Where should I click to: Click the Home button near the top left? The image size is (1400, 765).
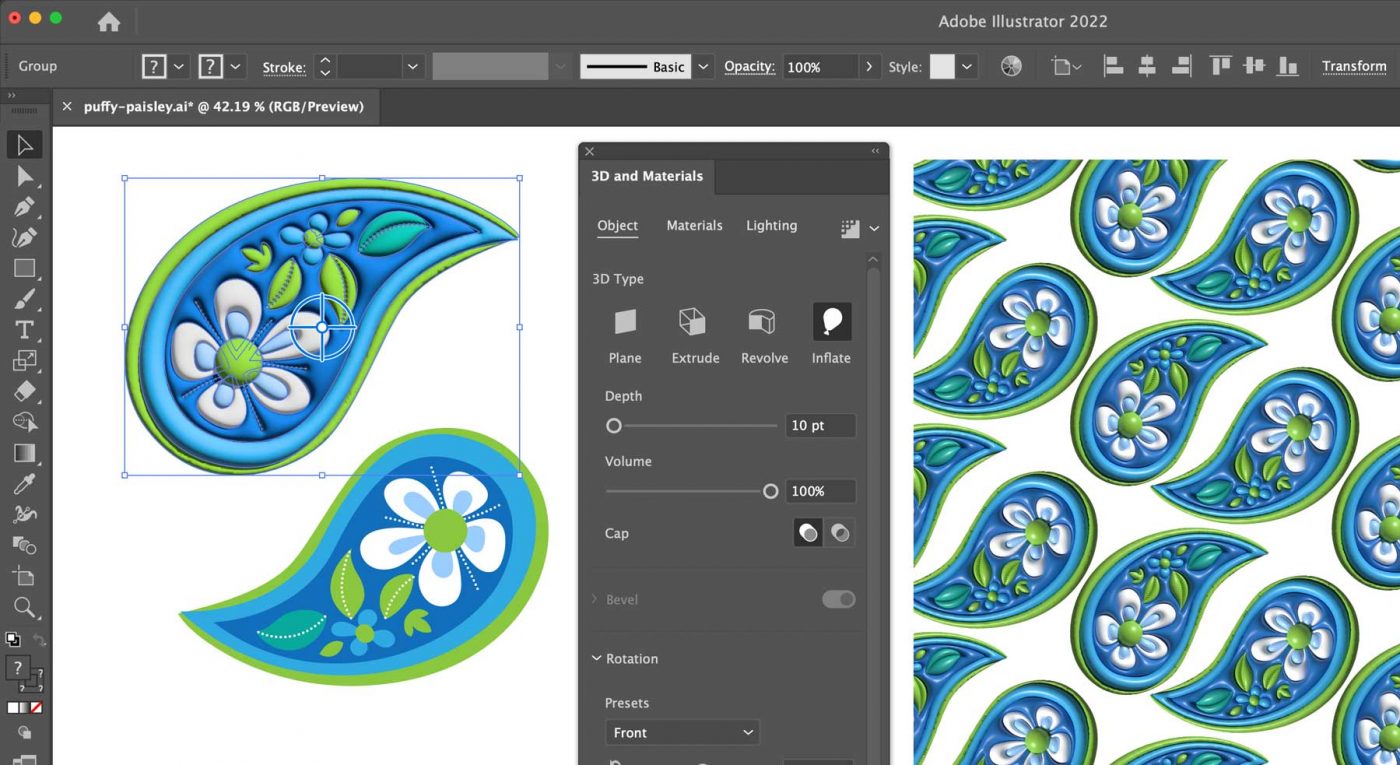click(107, 20)
